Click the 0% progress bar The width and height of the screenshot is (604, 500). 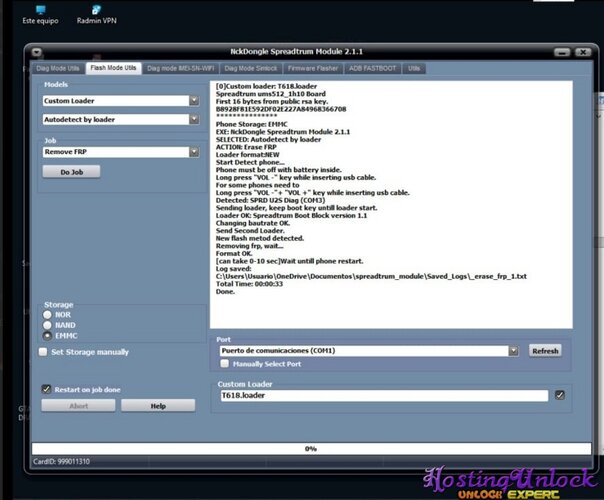point(311,448)
